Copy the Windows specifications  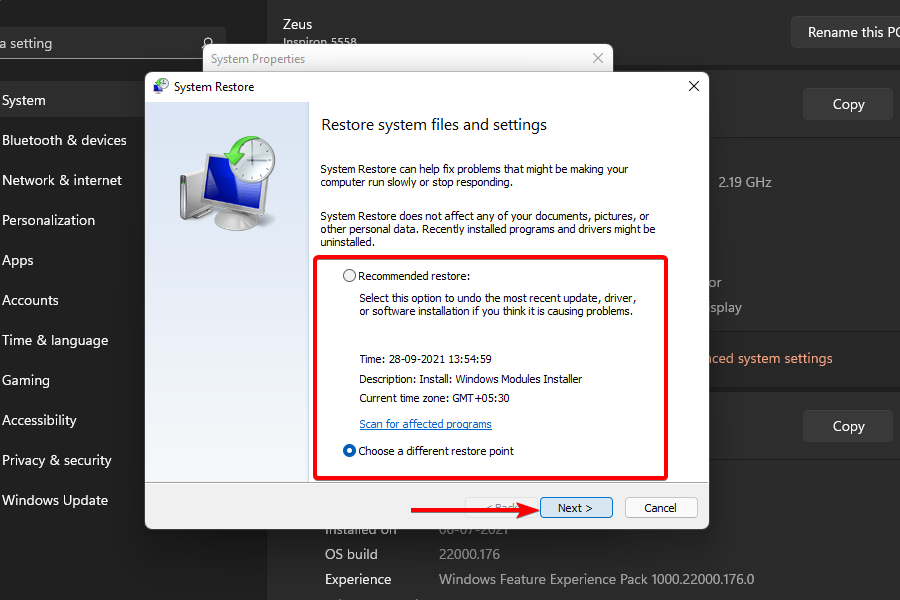tap(847, 426)
